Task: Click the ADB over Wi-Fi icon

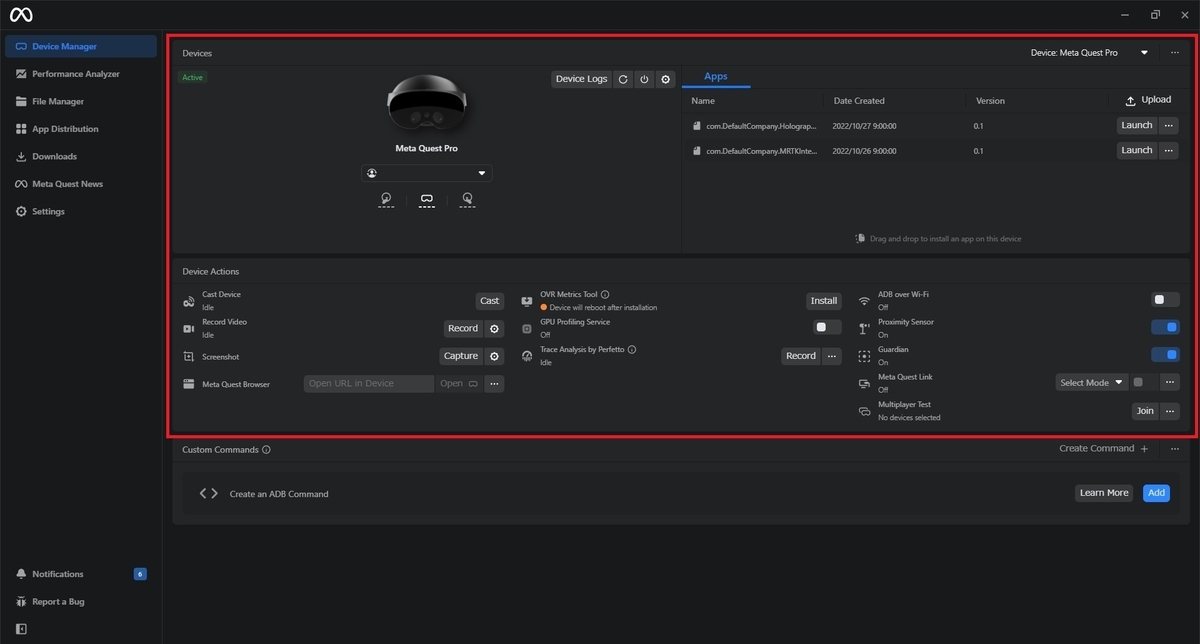Action: click(x=864, y=301)
